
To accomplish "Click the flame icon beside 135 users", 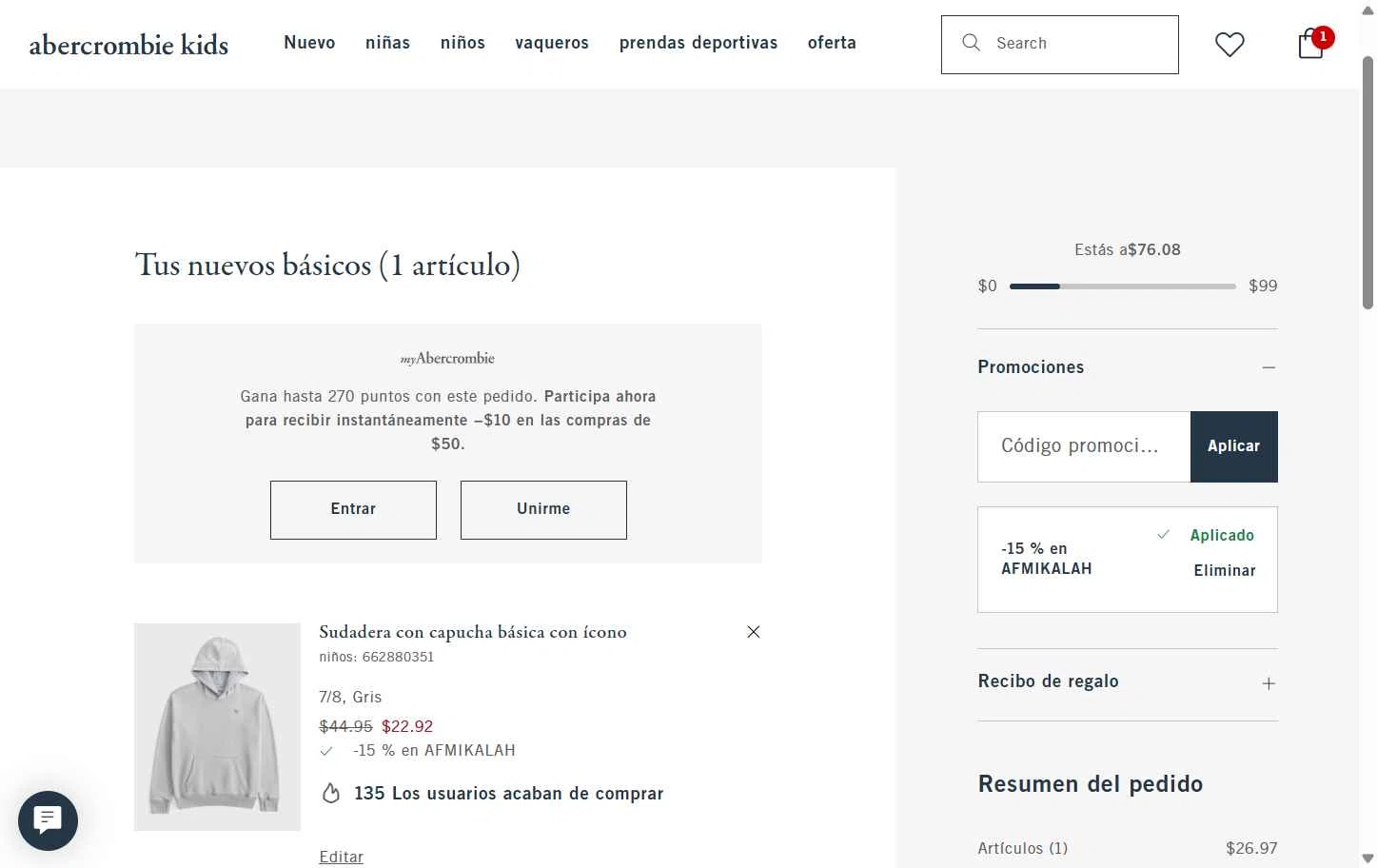I will click(331, 793).
